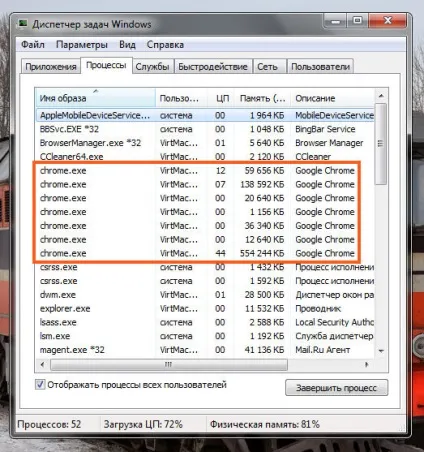The height and width of the screenshot is (452, 424).
Task: Switch to the Службы tab
Action: [x=153, y=67]
